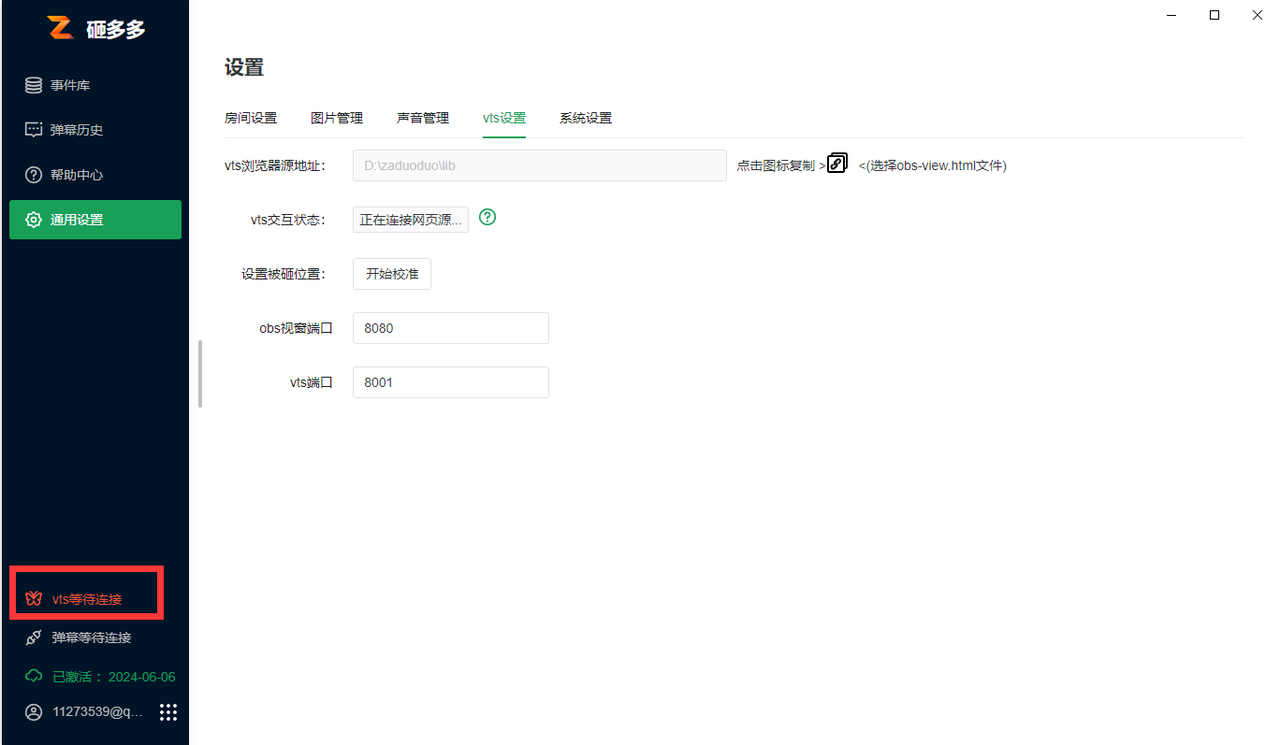This screenshot has height=745, width=1280.
Task: Switch to the vts设置 tab
Action: [504, 118]
